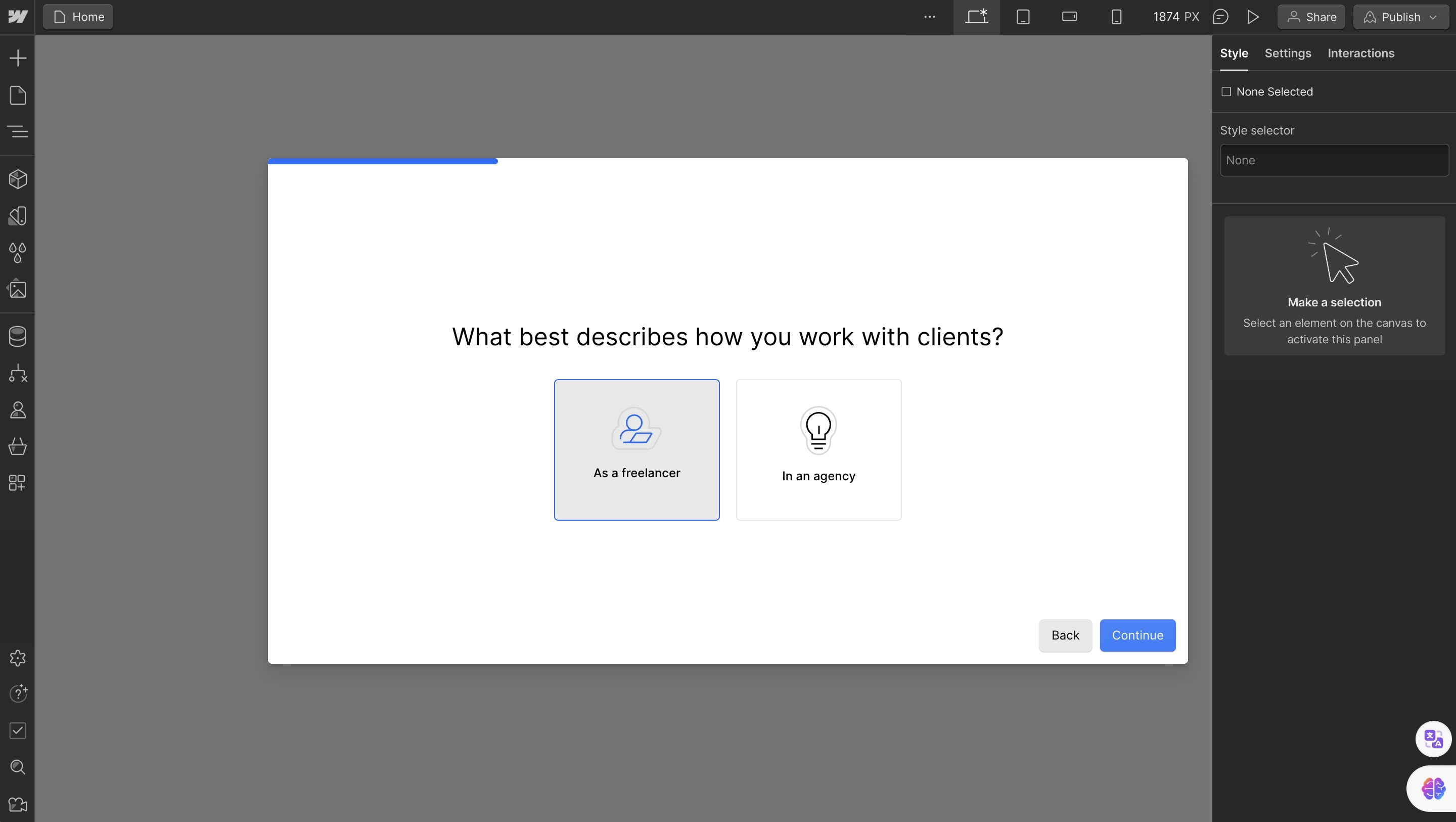The height and width of the screenshot is (822, 1456).
Task: Open the Home page dropdown
Action: point(78,17)
